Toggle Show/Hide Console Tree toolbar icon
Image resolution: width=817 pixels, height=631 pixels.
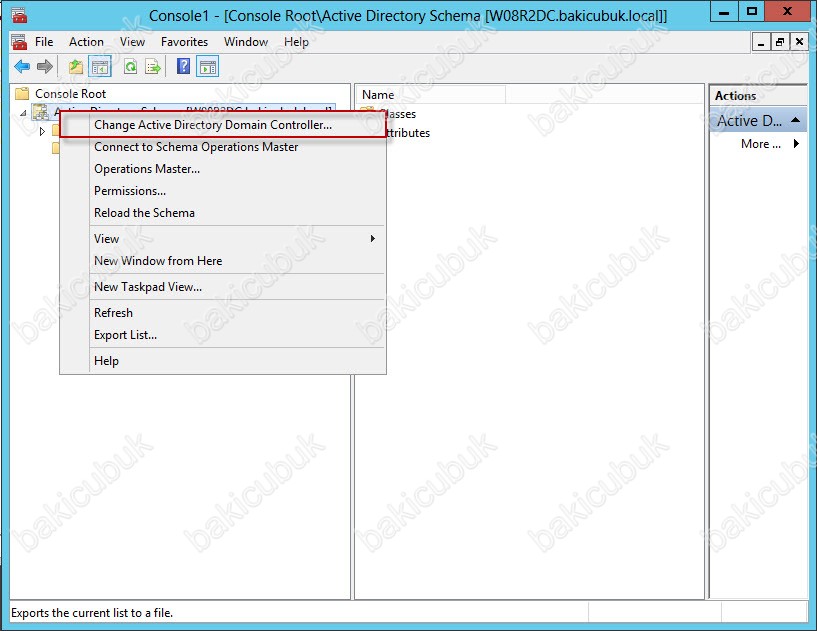point(100,67)
